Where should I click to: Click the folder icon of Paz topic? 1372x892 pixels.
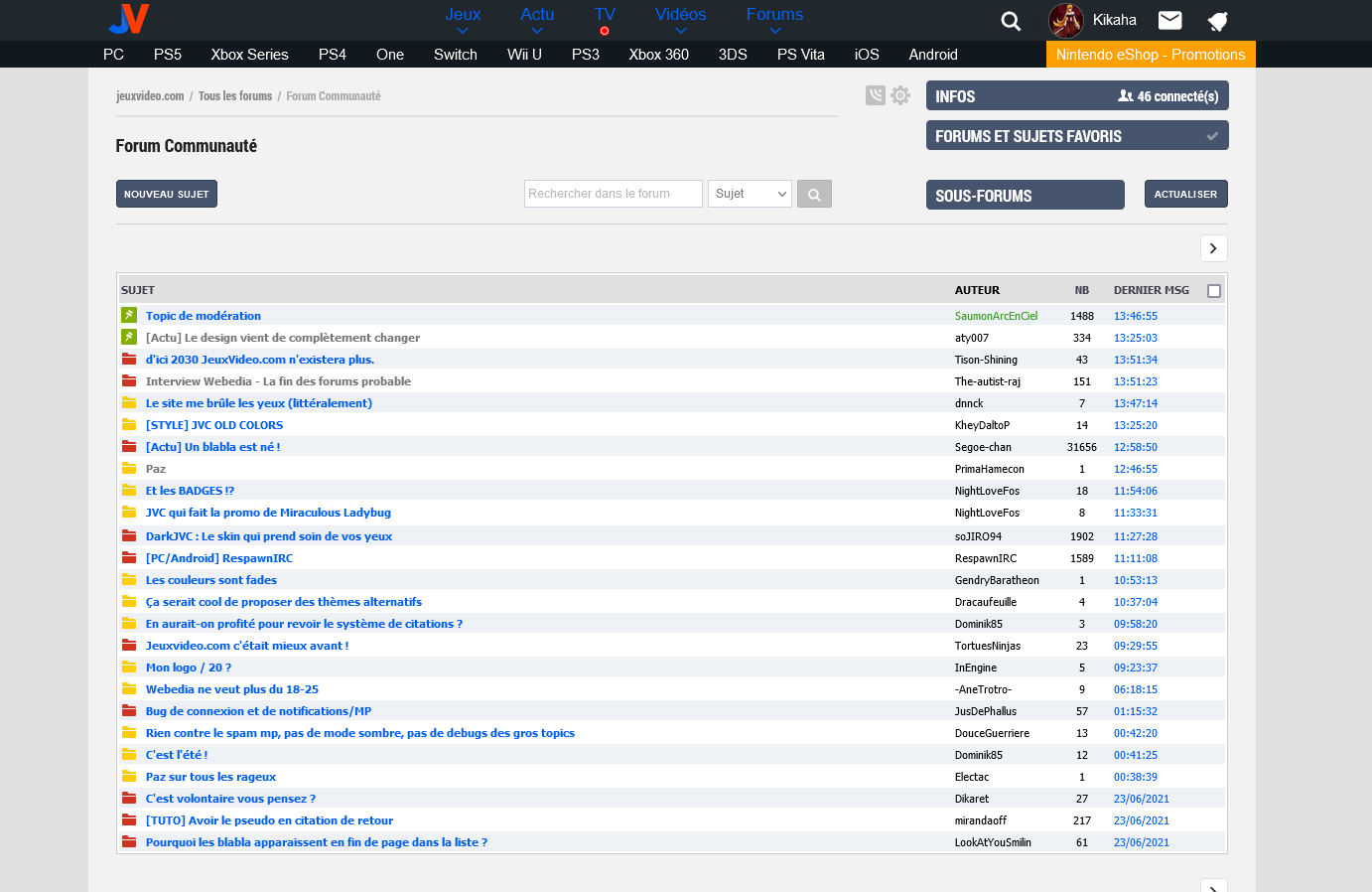[129, 468]
